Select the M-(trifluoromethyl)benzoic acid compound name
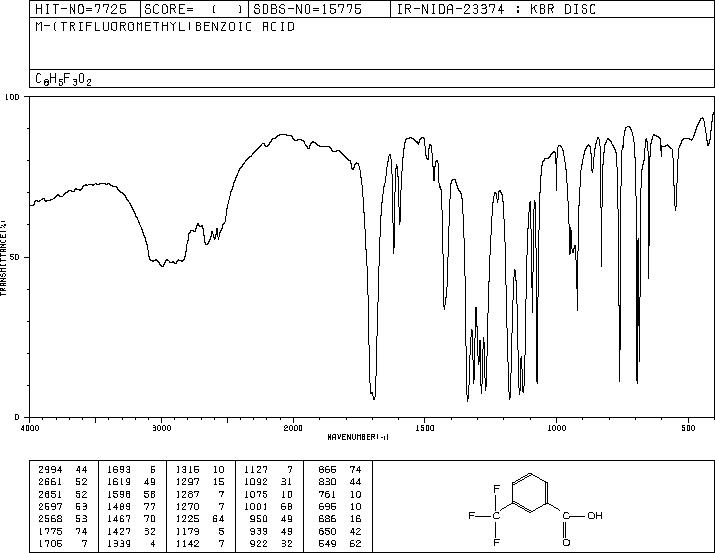715x553 pixels. (x=165, y=26)
